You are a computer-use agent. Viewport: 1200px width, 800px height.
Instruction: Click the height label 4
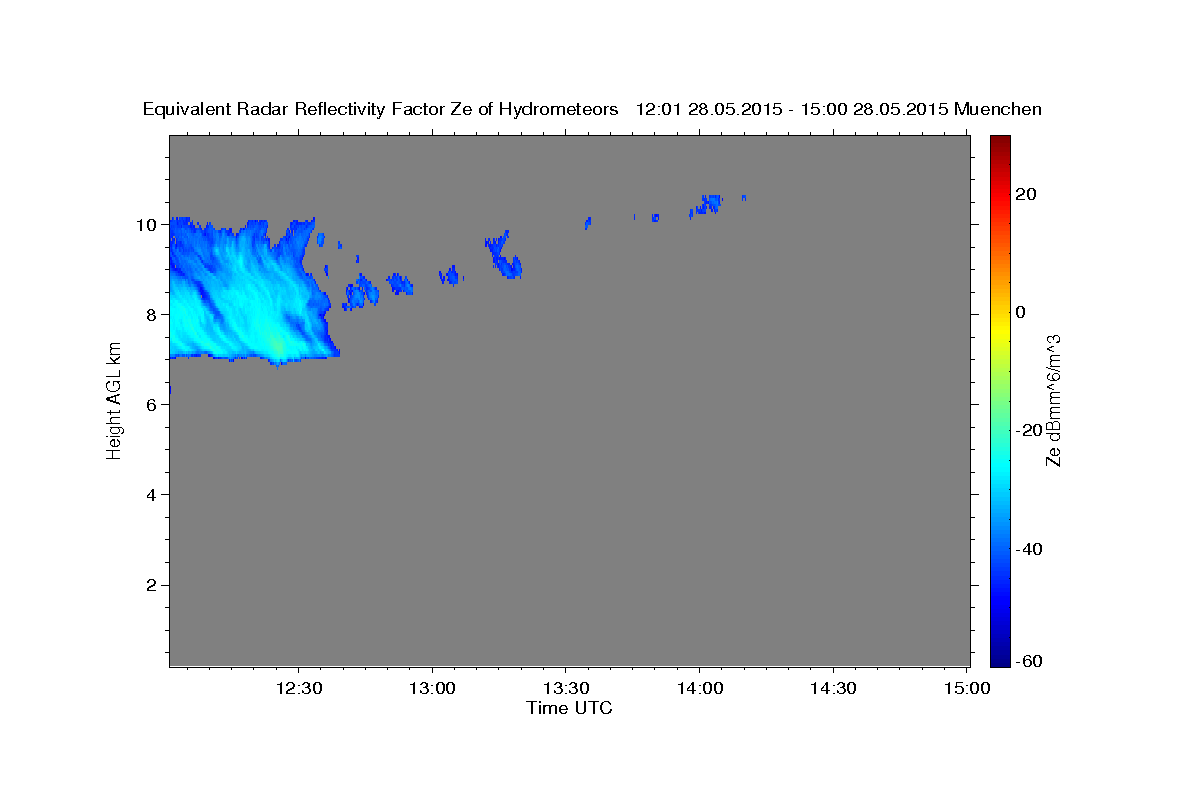tap(152, 495)
